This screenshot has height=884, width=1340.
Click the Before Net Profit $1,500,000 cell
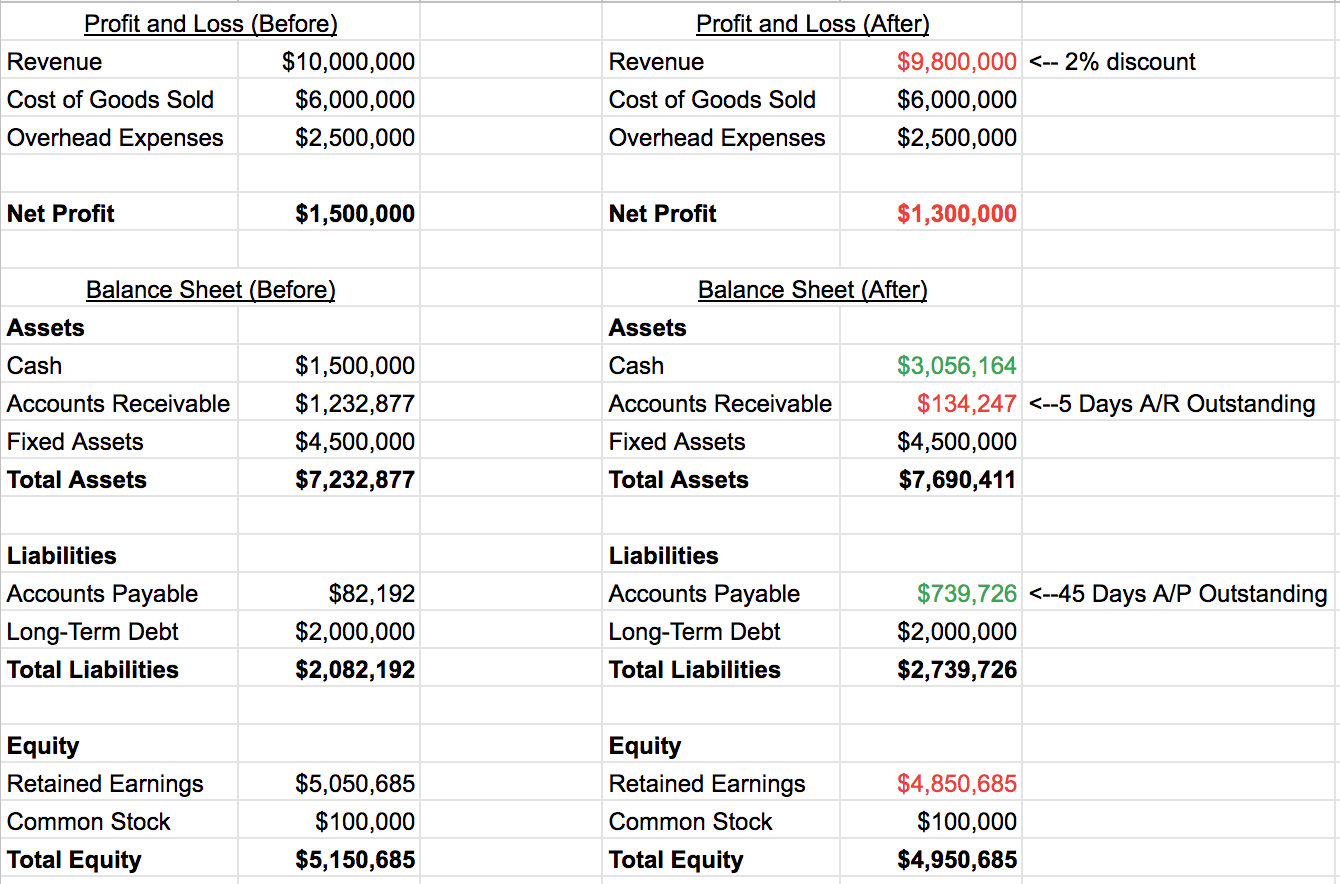[x=355, y=214]
